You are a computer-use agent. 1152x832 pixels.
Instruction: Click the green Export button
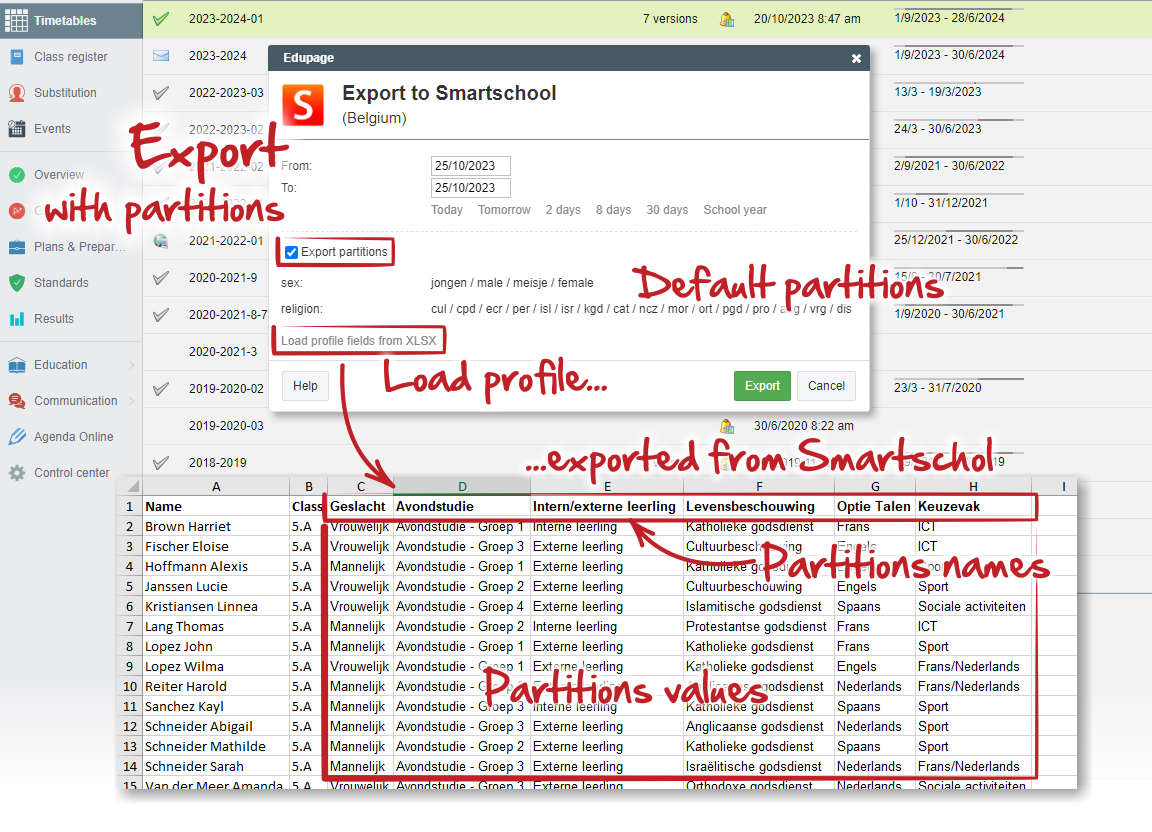[762, 386]
